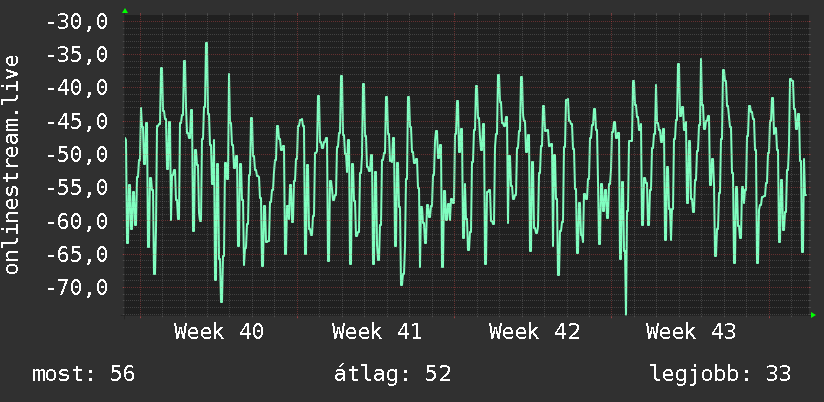Select the Week 41 axis label
Screen dimensions: 824x402
[377, 332]
